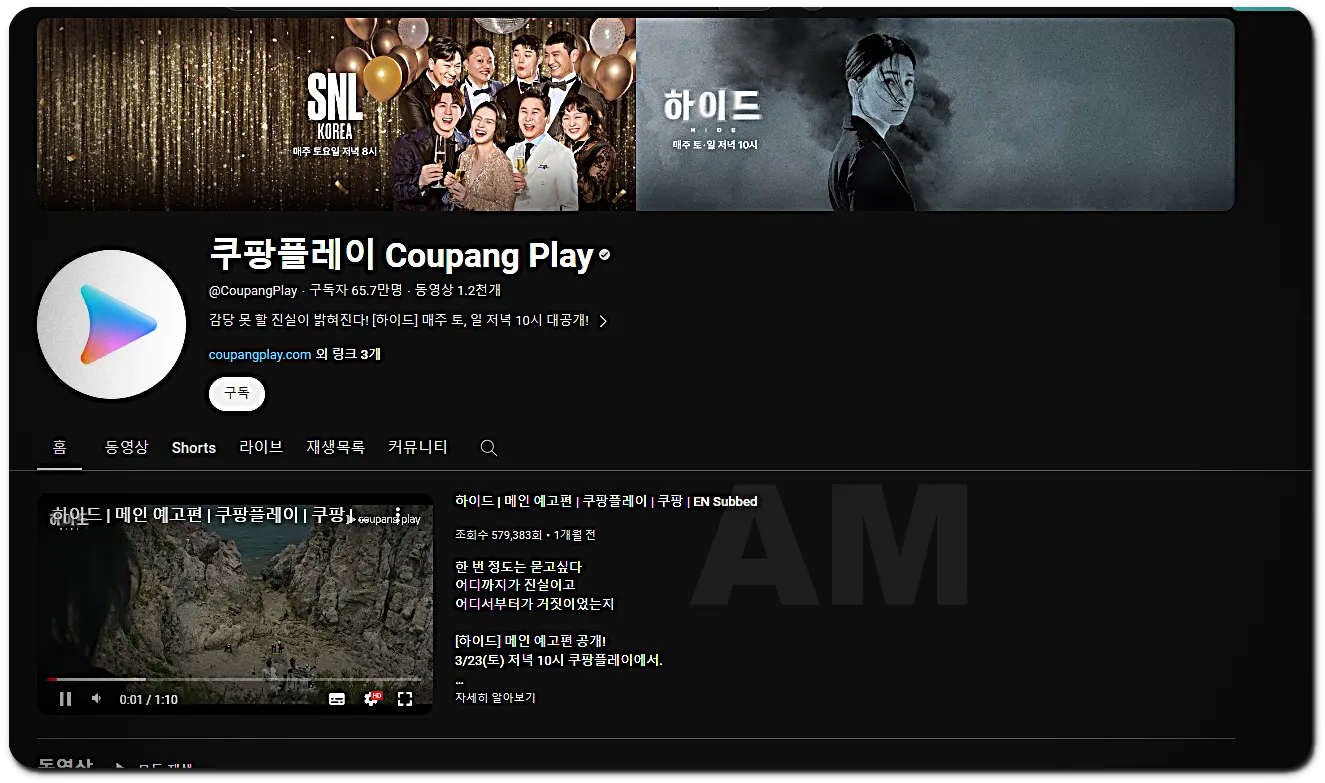Toggle HD quality on the player
The width and height of the screenshot is (1325, 783).
tap(378, 694)
